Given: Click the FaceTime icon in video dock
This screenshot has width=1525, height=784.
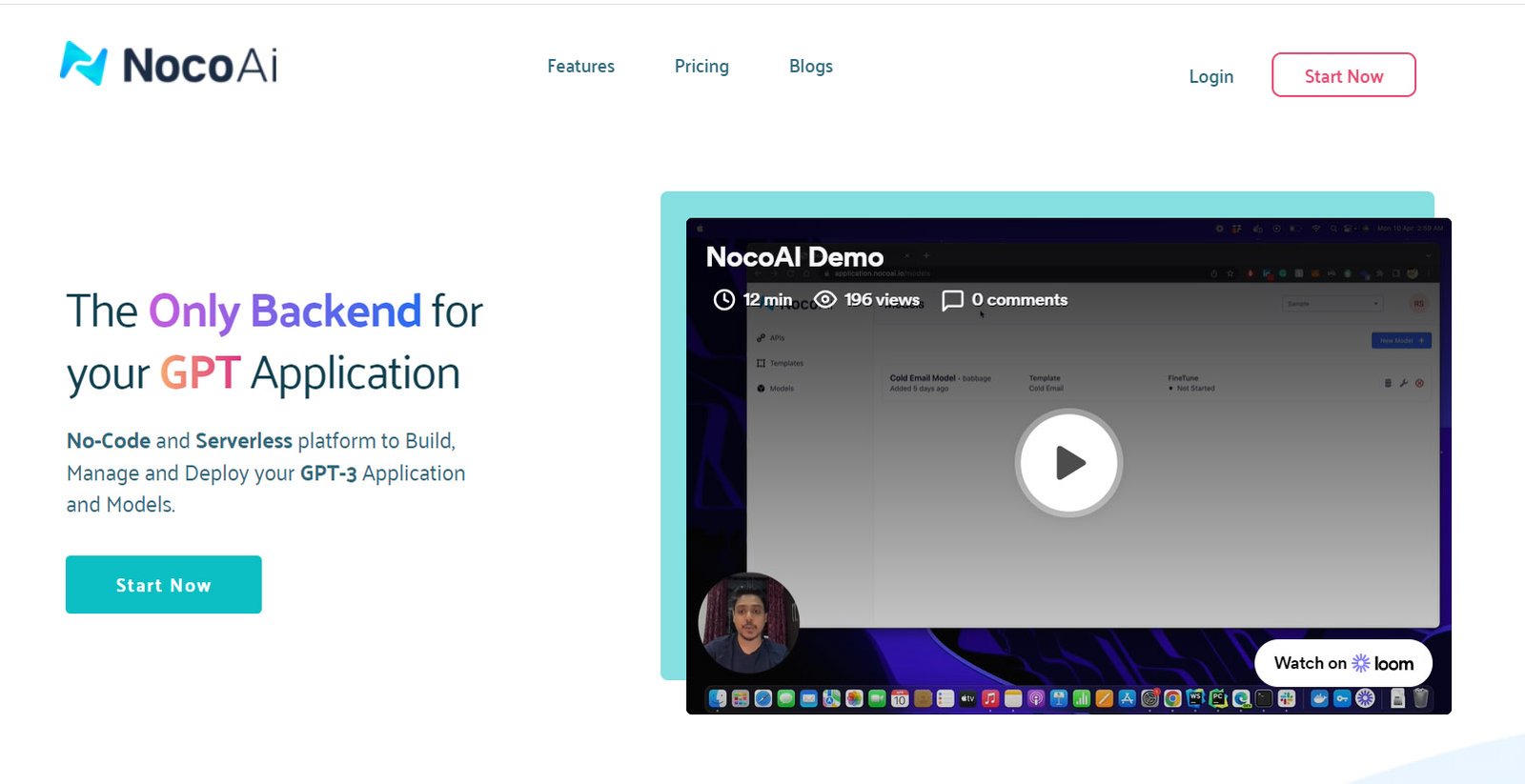Looking at the screenshot, I should (877, 698).
